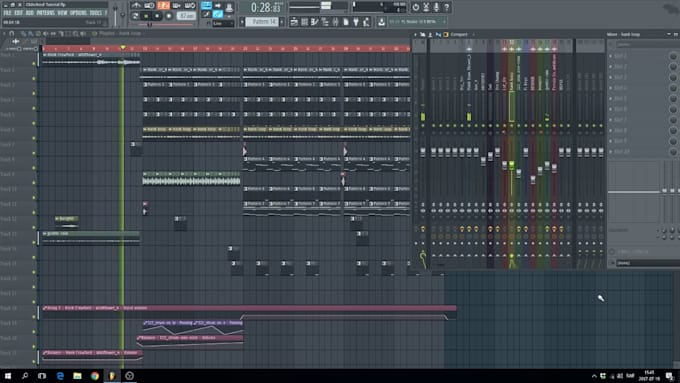Toggle the overdub blend recording icon

(x=177, y=6)
